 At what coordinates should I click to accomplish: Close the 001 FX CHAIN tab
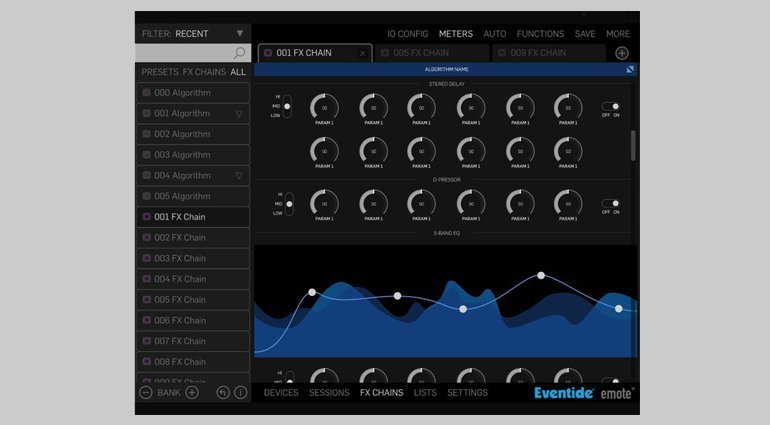(362, 53)
